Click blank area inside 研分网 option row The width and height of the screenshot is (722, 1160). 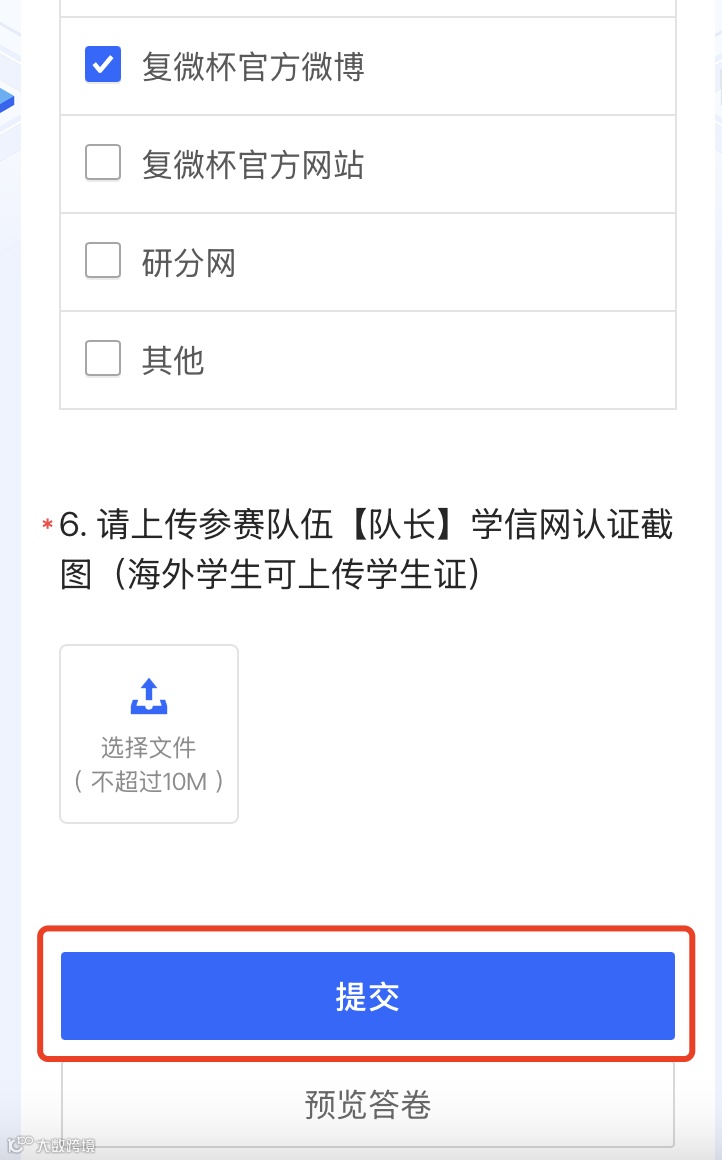coord(459,263)
